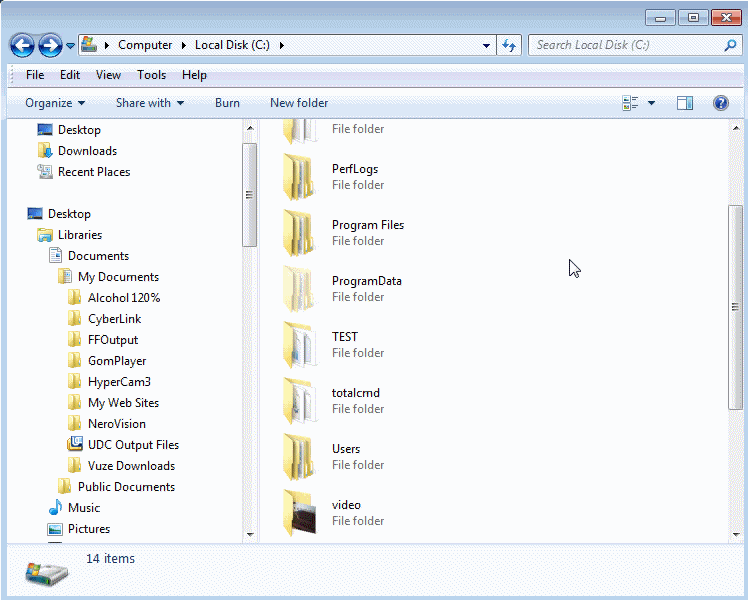Click the refresh button beside address bar

(509, 45)
